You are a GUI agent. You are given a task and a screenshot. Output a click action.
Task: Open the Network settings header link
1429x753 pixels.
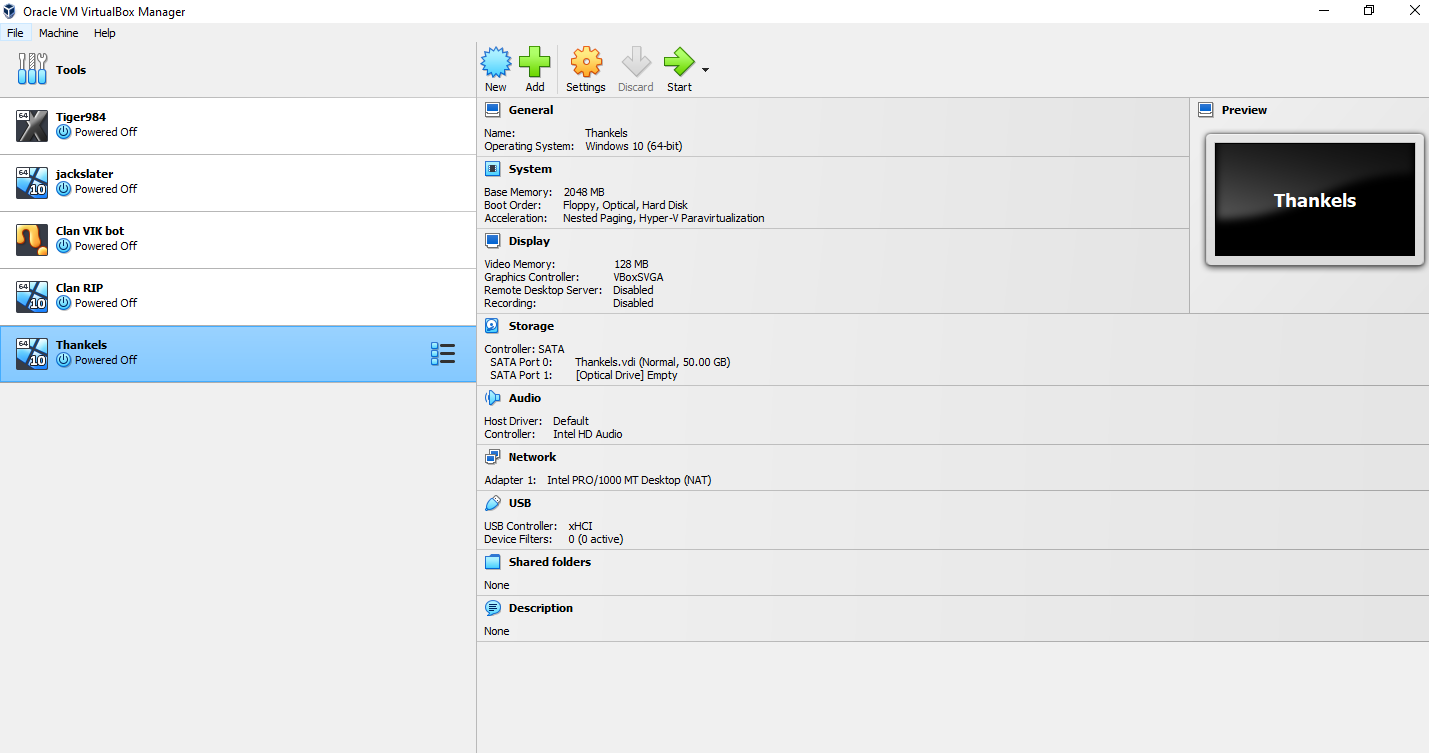tap(532, 457)
